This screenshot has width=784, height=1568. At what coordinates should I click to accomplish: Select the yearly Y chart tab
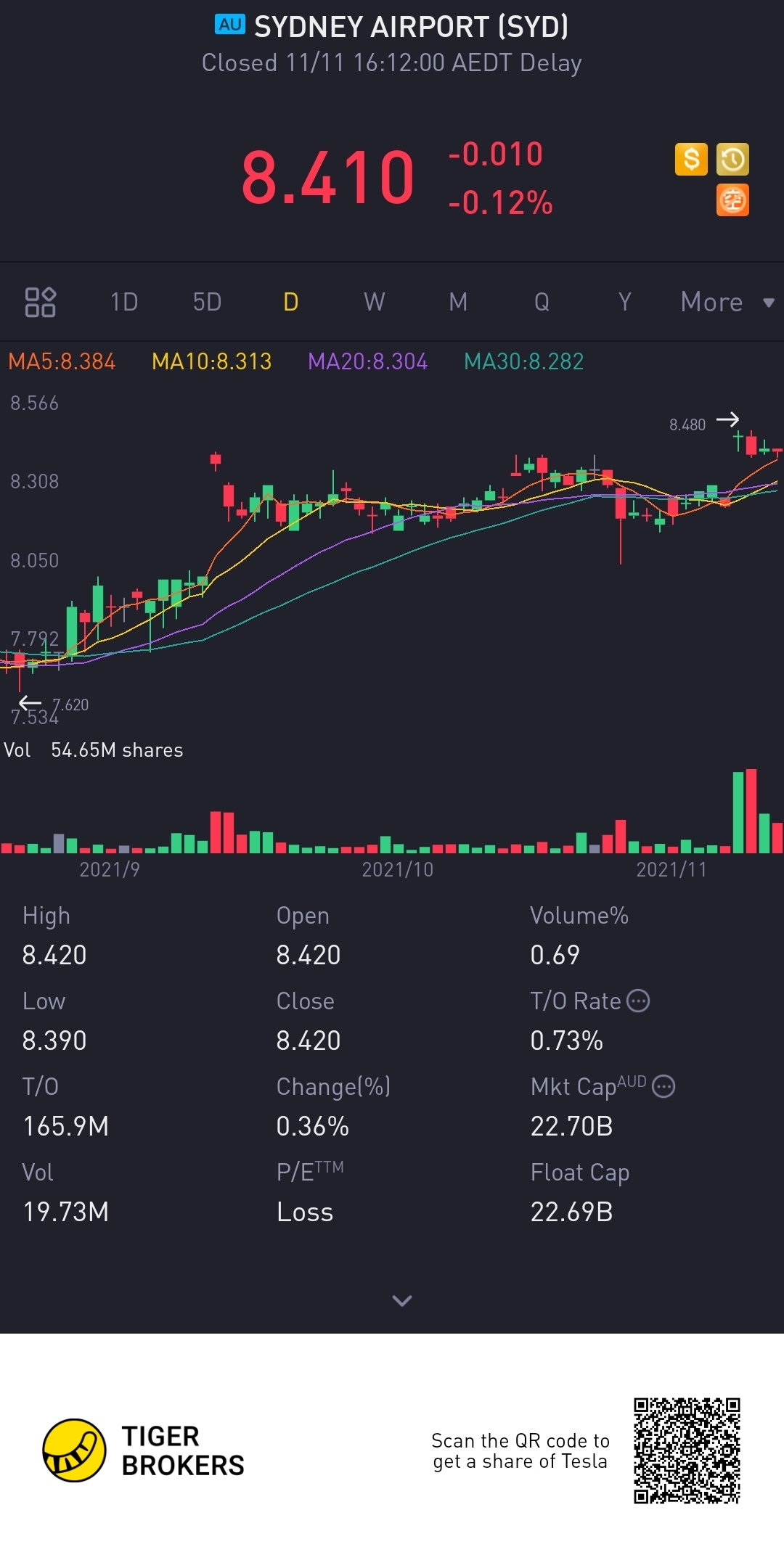624,302
